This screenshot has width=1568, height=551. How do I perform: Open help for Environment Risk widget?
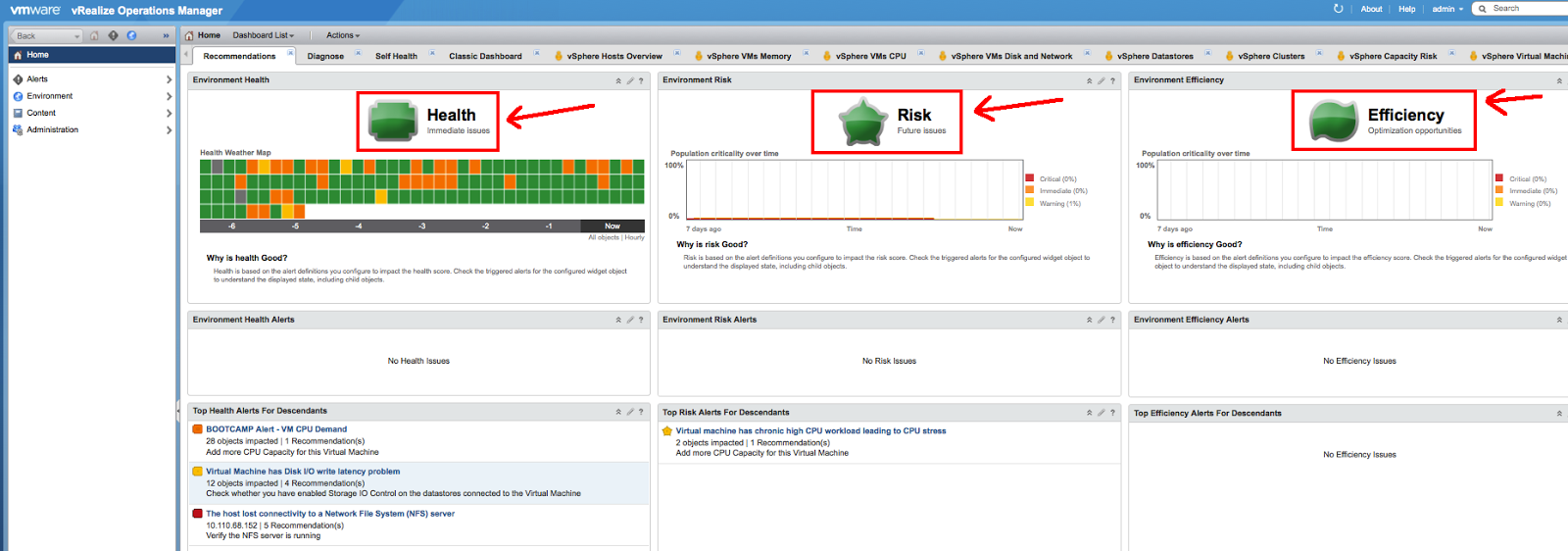point(1112,80)
